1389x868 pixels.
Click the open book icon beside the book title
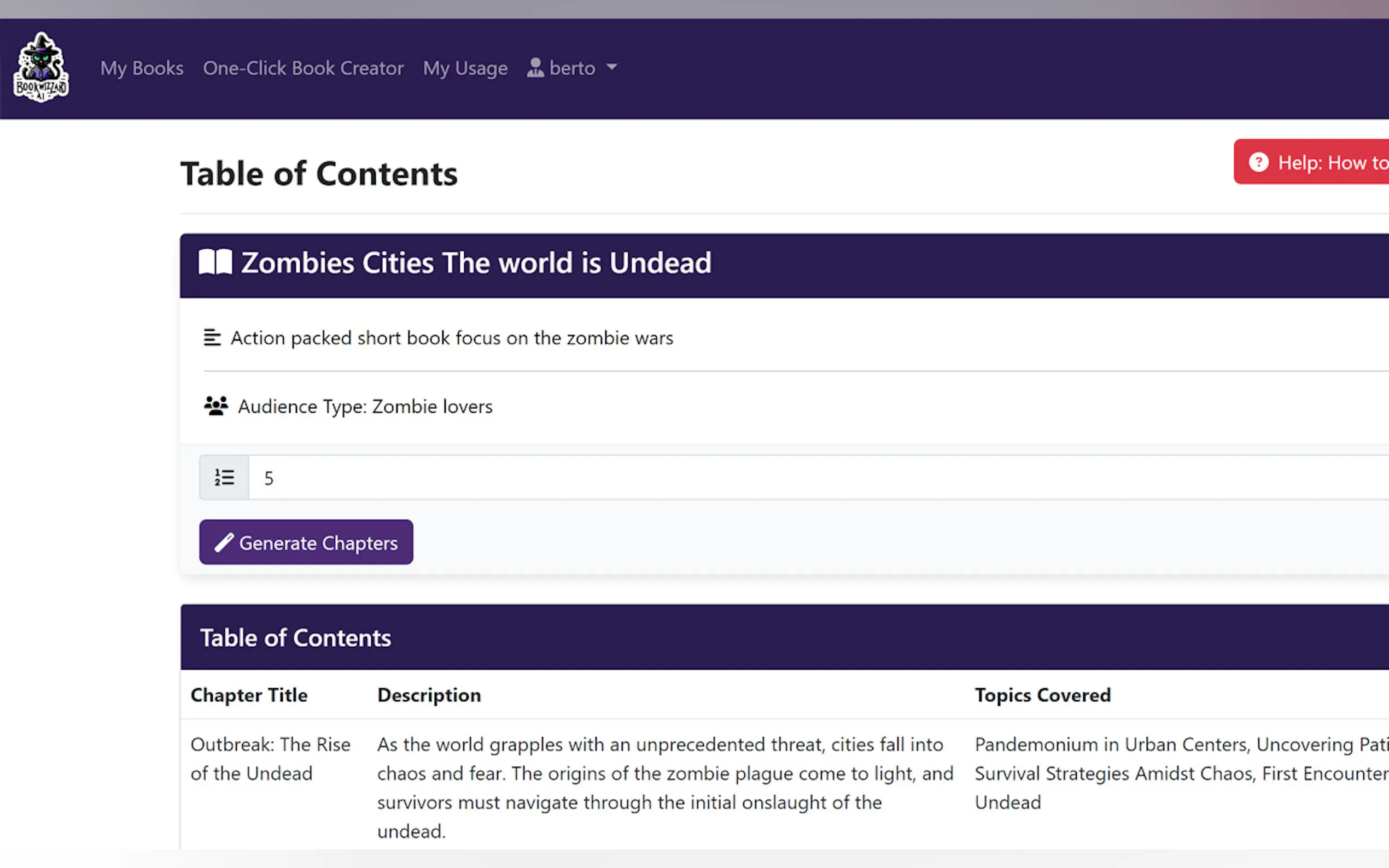pos(215,262)
